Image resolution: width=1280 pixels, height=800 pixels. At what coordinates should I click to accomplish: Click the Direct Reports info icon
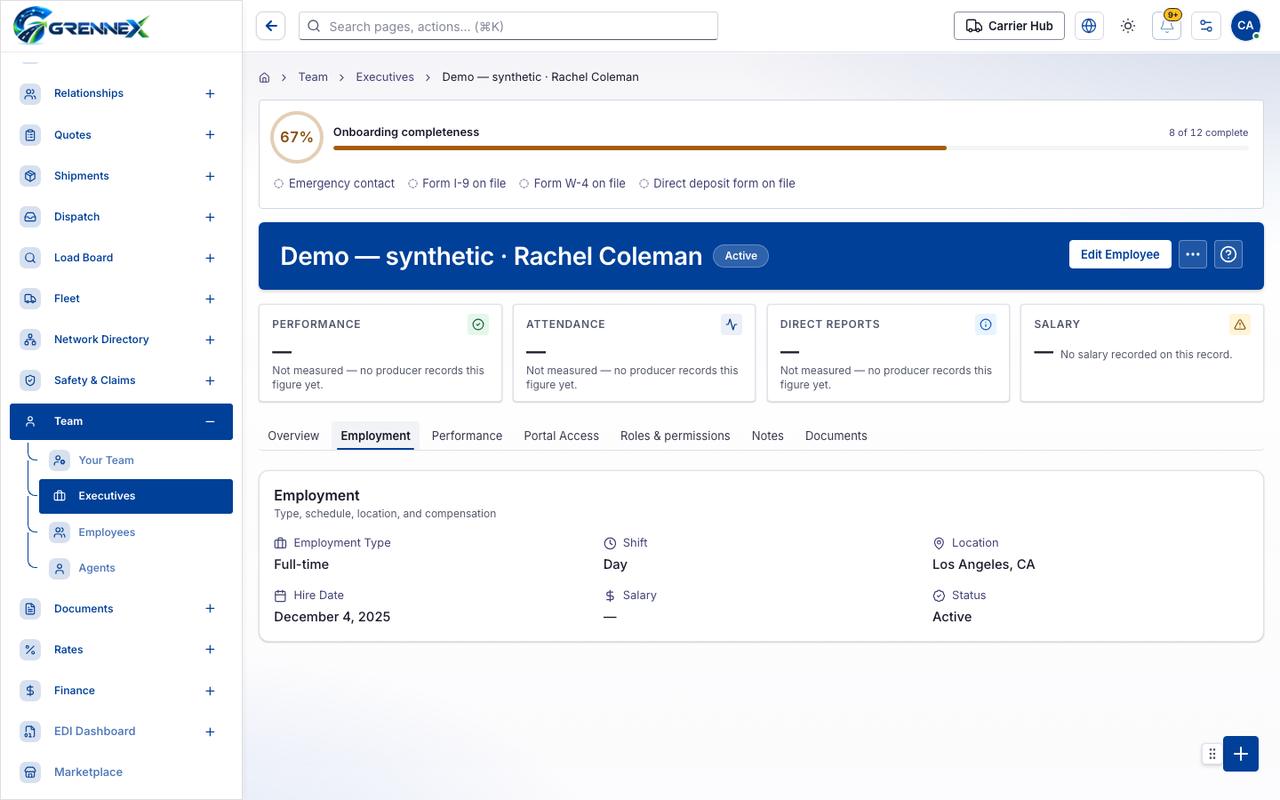986,324
